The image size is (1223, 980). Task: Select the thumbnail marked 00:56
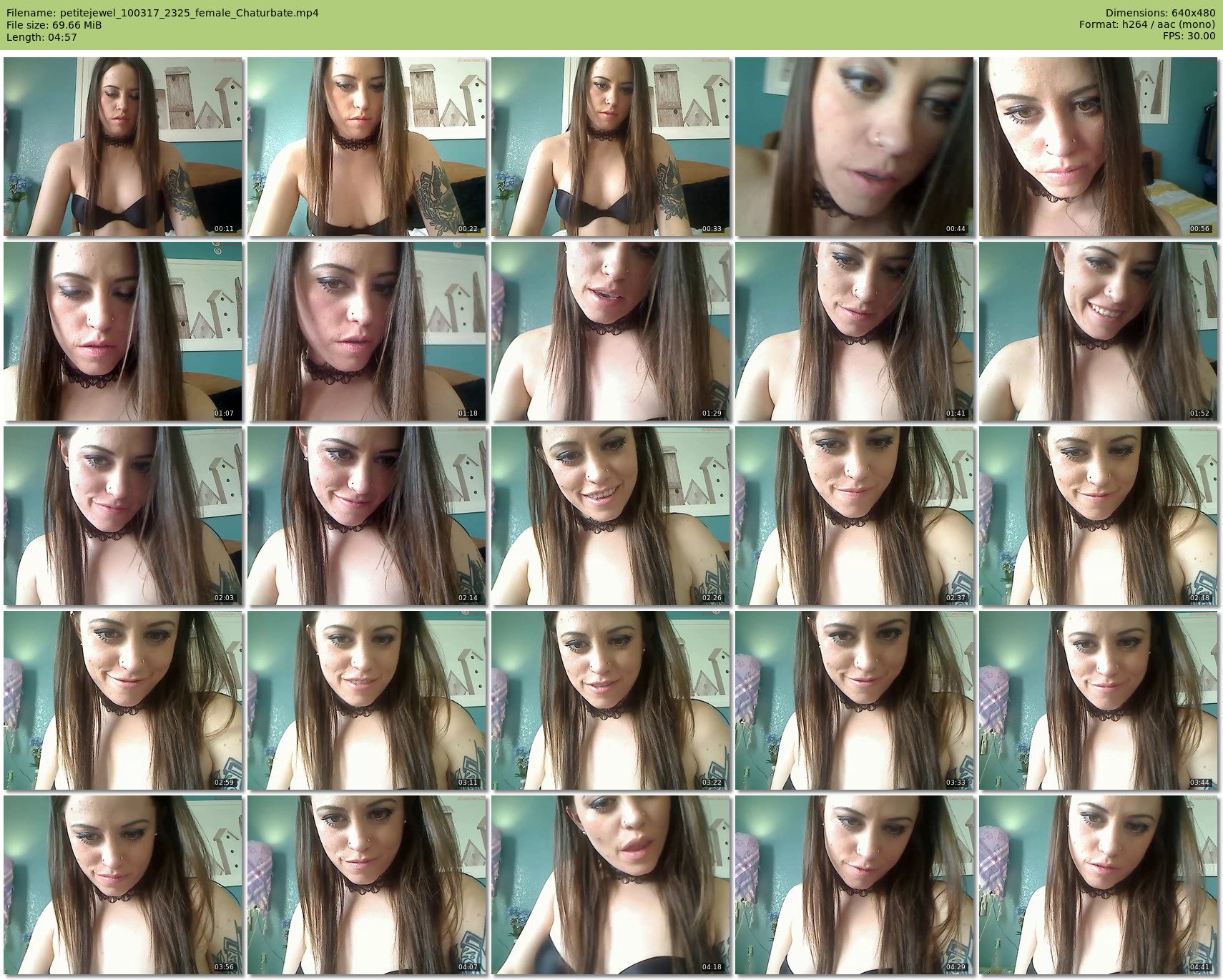point(1099,147)
